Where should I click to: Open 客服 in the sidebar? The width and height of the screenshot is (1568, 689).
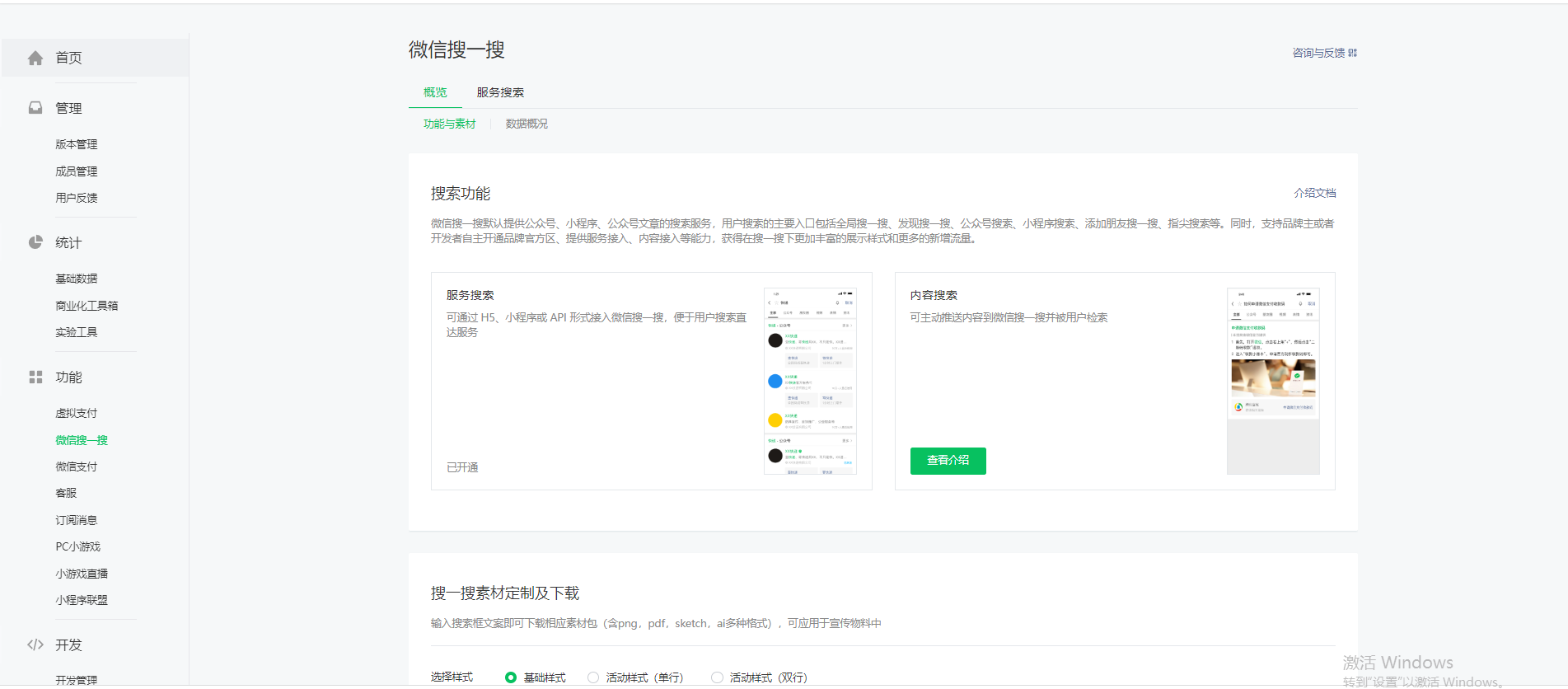tap(66, 493)
